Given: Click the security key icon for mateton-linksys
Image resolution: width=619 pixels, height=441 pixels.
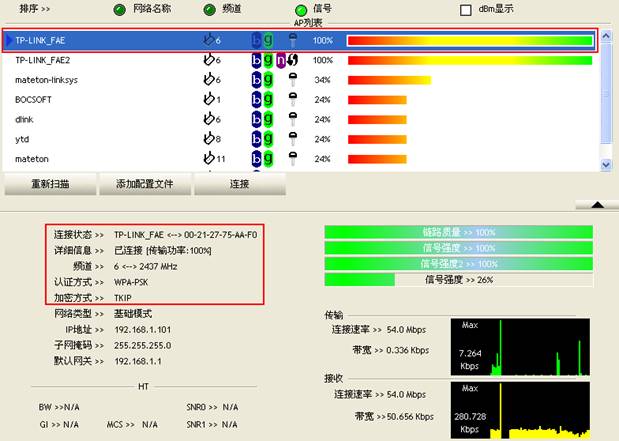Looking at the screenshot, I should coord(293,80).
